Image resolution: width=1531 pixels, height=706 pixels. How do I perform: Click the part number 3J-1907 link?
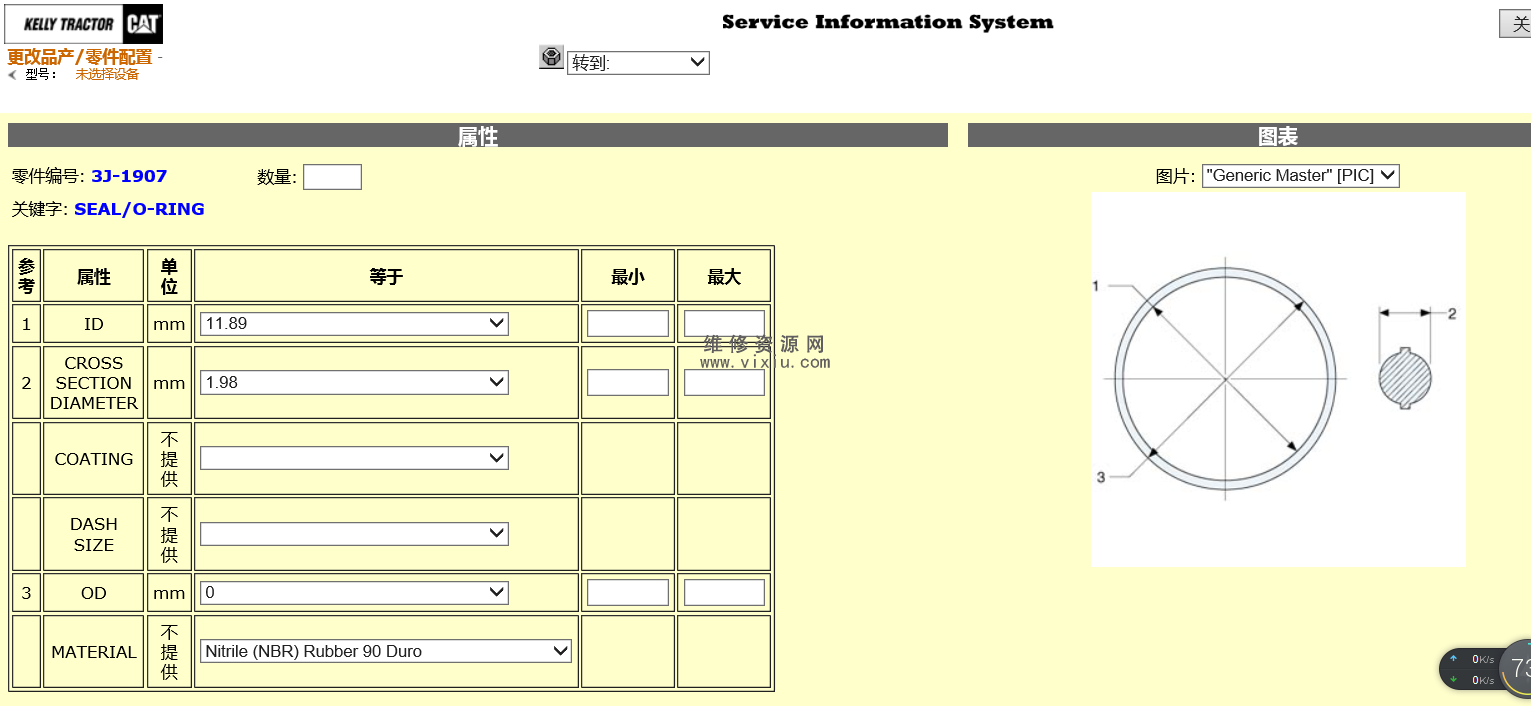tap(129, 176)
